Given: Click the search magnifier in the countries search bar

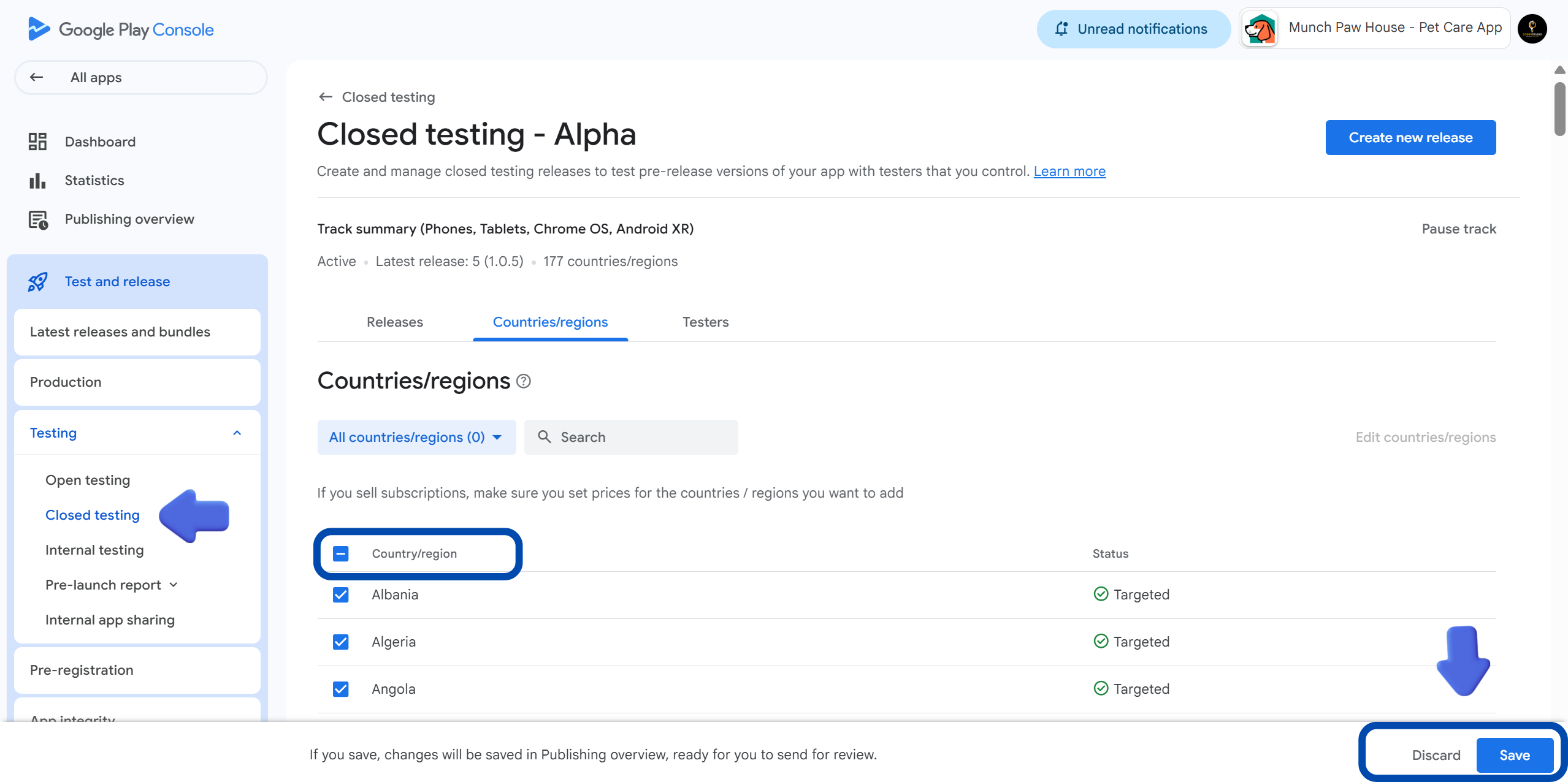Looking at the screenshot, I should point(545,437).
